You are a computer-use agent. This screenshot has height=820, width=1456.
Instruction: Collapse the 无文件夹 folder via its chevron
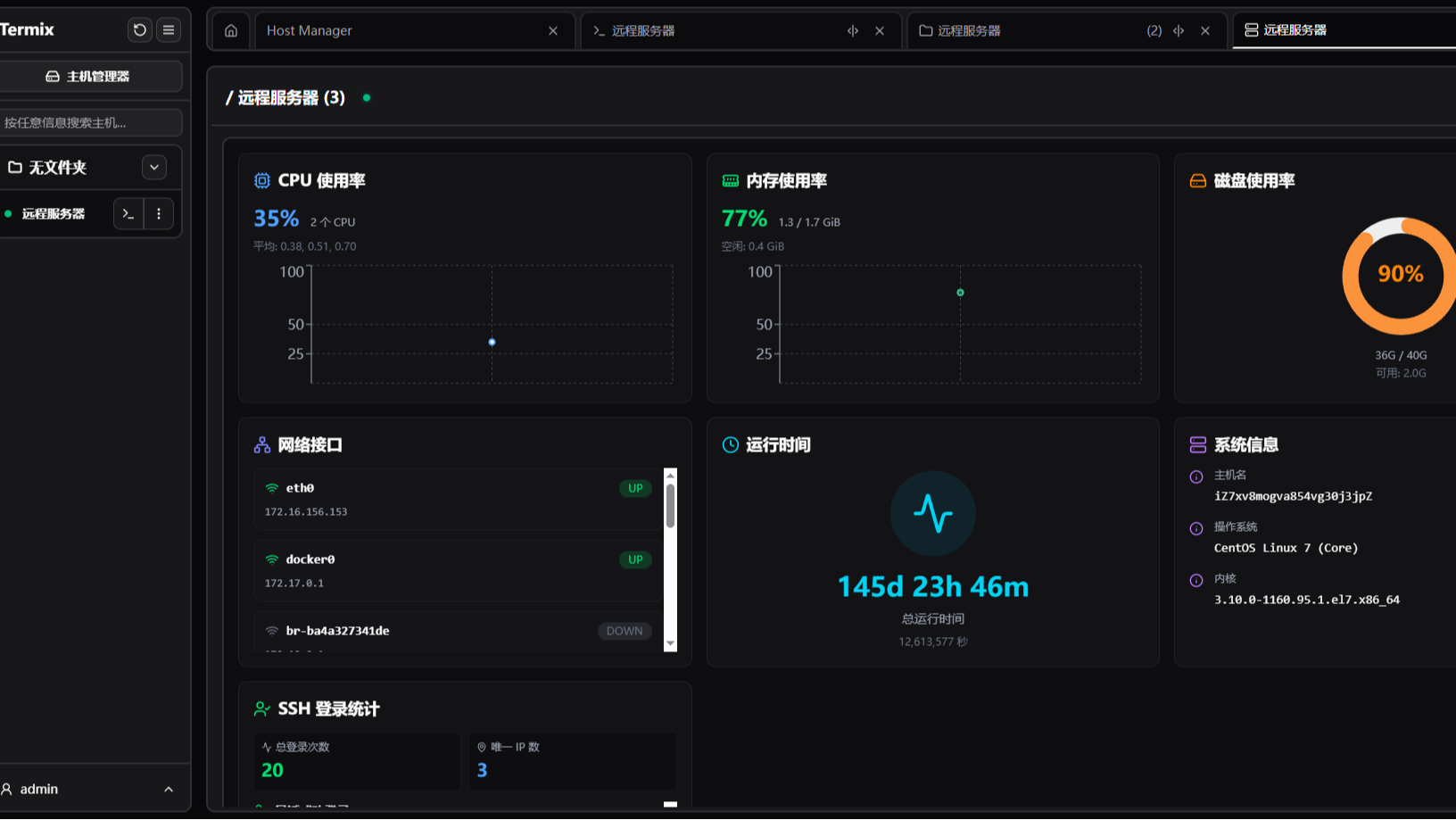click(x=153, y=167)
